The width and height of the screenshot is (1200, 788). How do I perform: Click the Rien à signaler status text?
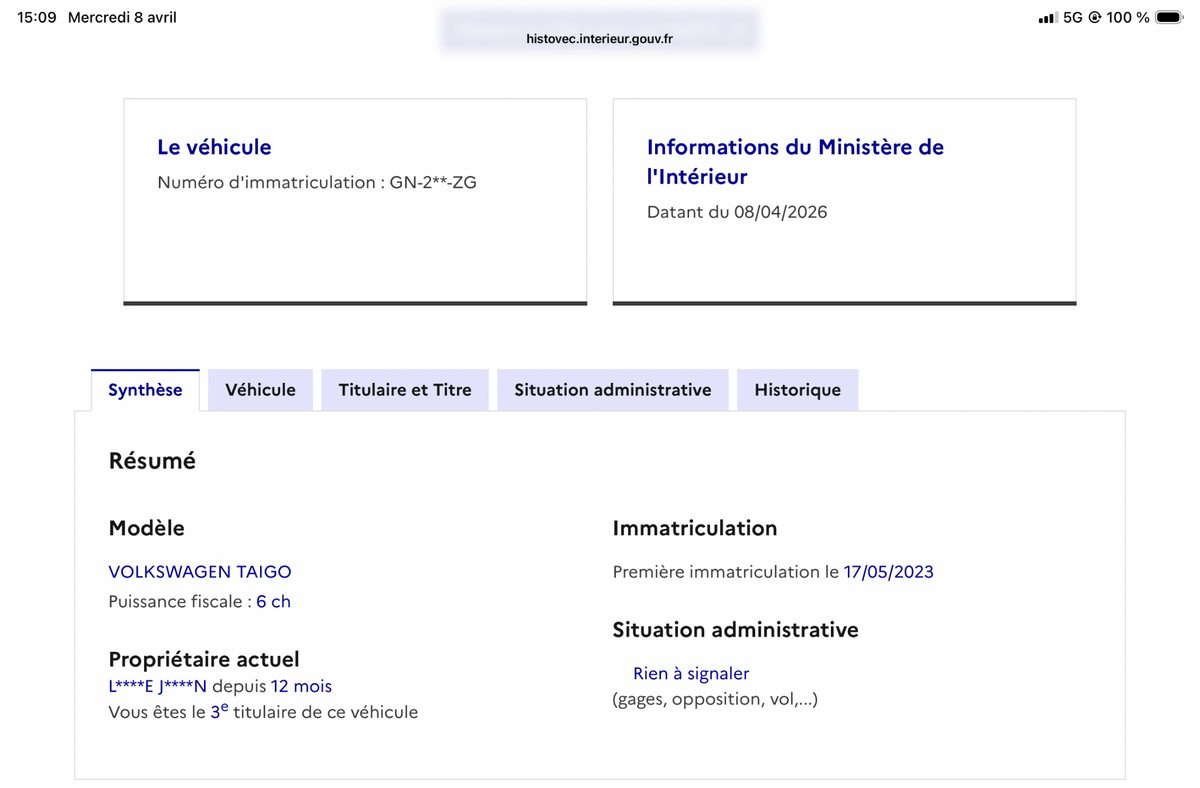(691, 674)
